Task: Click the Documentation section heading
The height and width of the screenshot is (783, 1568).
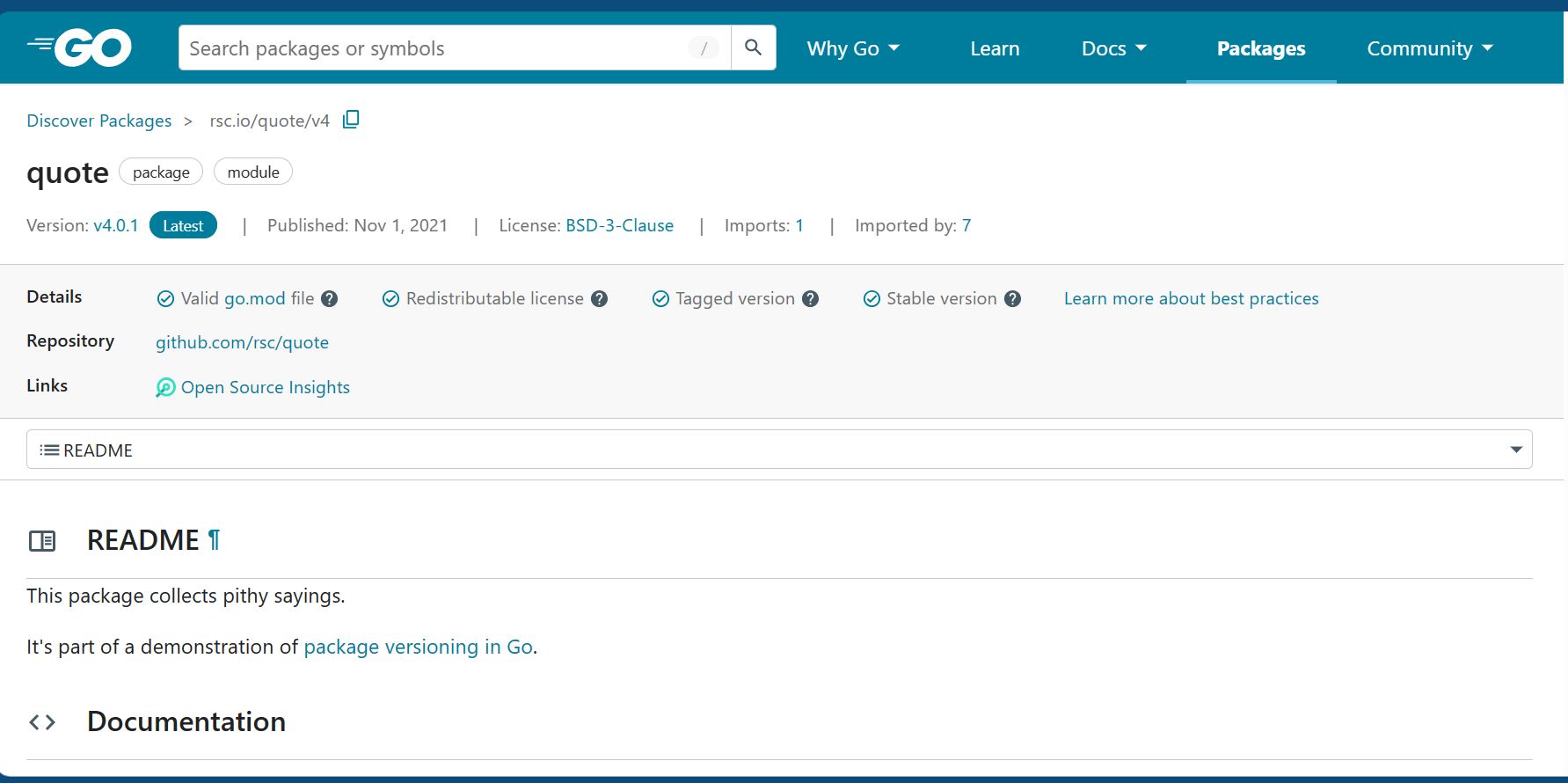Action: (186, 721)
